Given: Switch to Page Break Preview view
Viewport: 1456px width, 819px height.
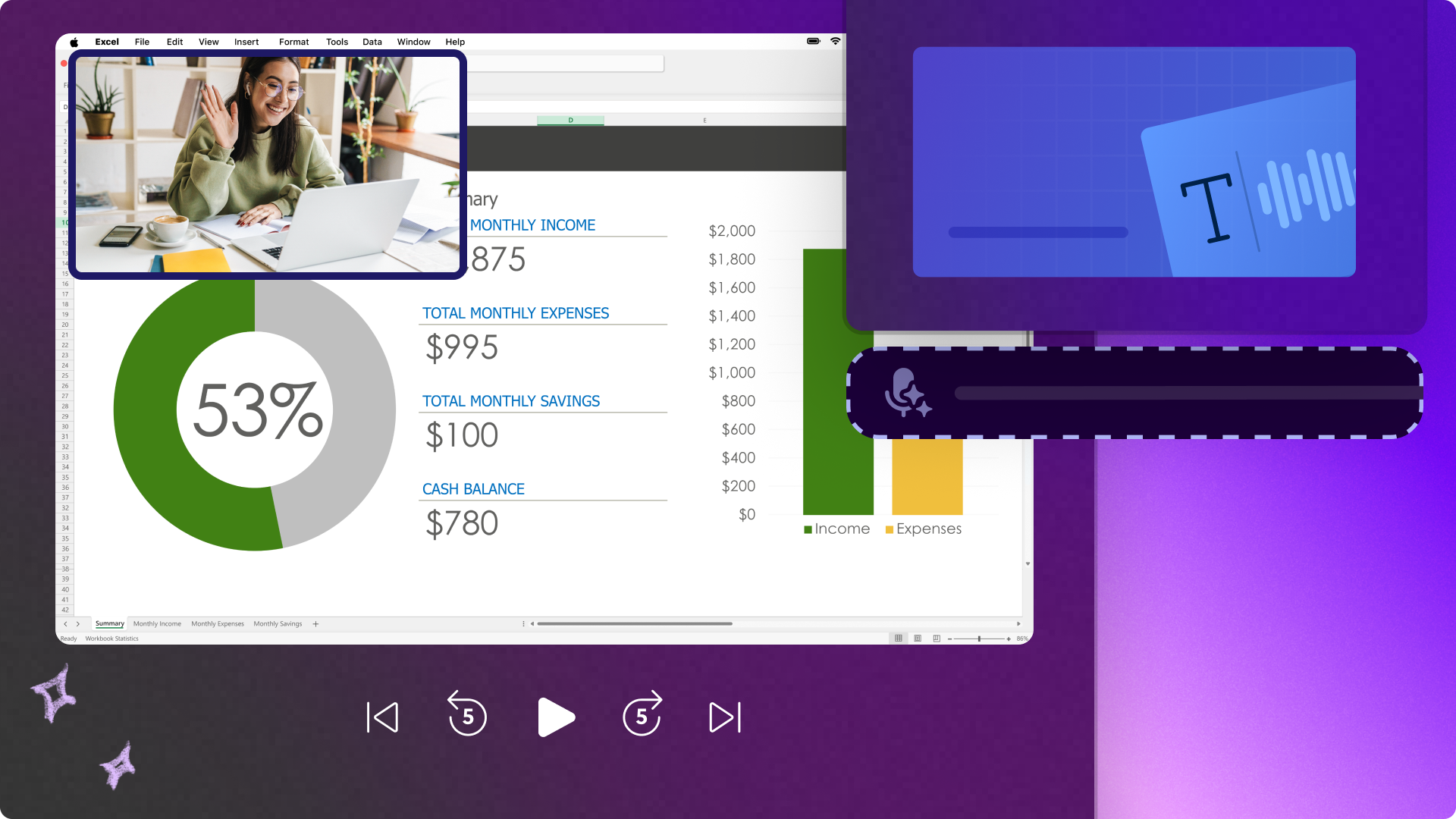Looking at the screenshot, I should point(937,639).
